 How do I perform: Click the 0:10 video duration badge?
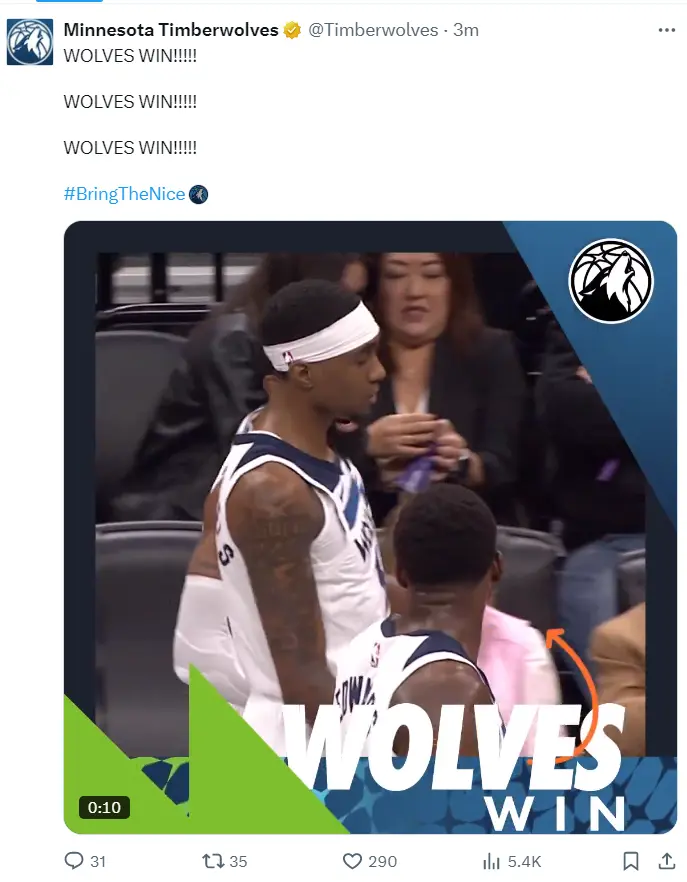[x=104, y=807]
